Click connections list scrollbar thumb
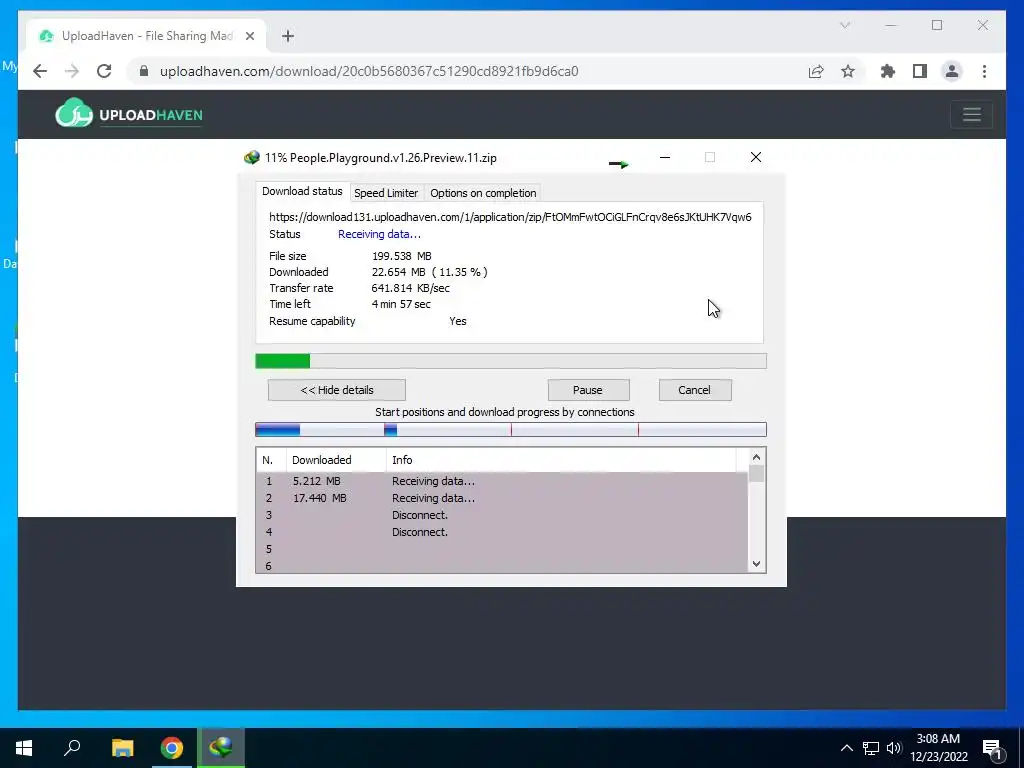The height and width of the screenshot is (768, 1024). coord(756,473)
